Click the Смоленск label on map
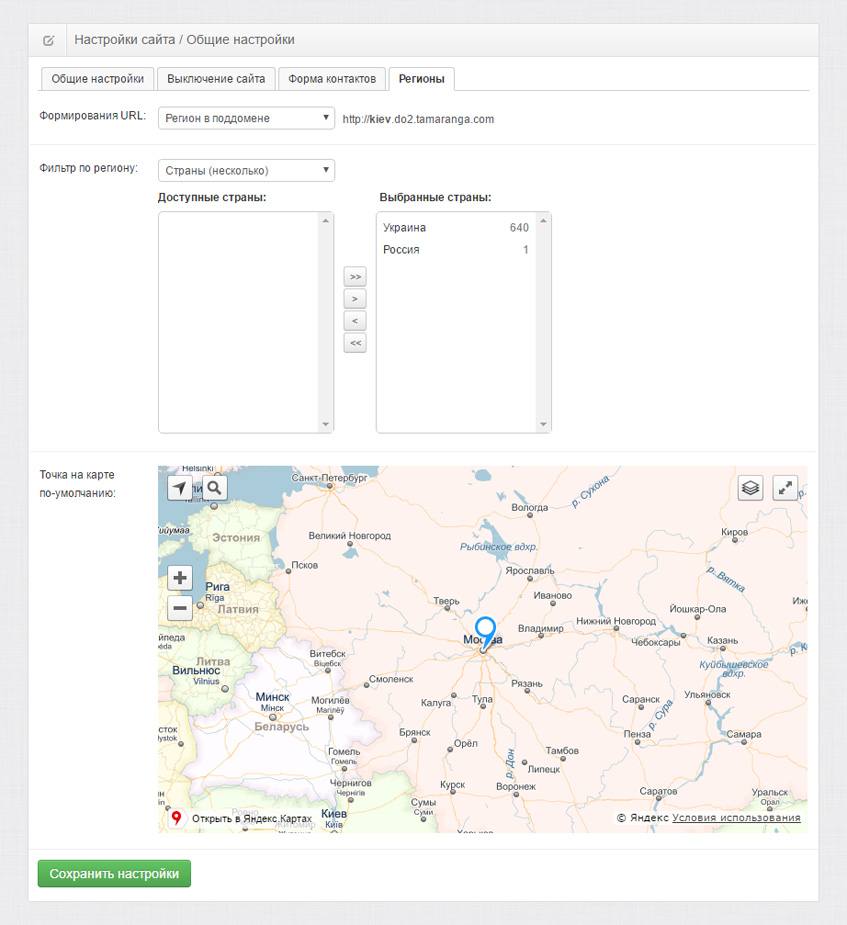This screenshot has height=925, width=847. (391, 679)
